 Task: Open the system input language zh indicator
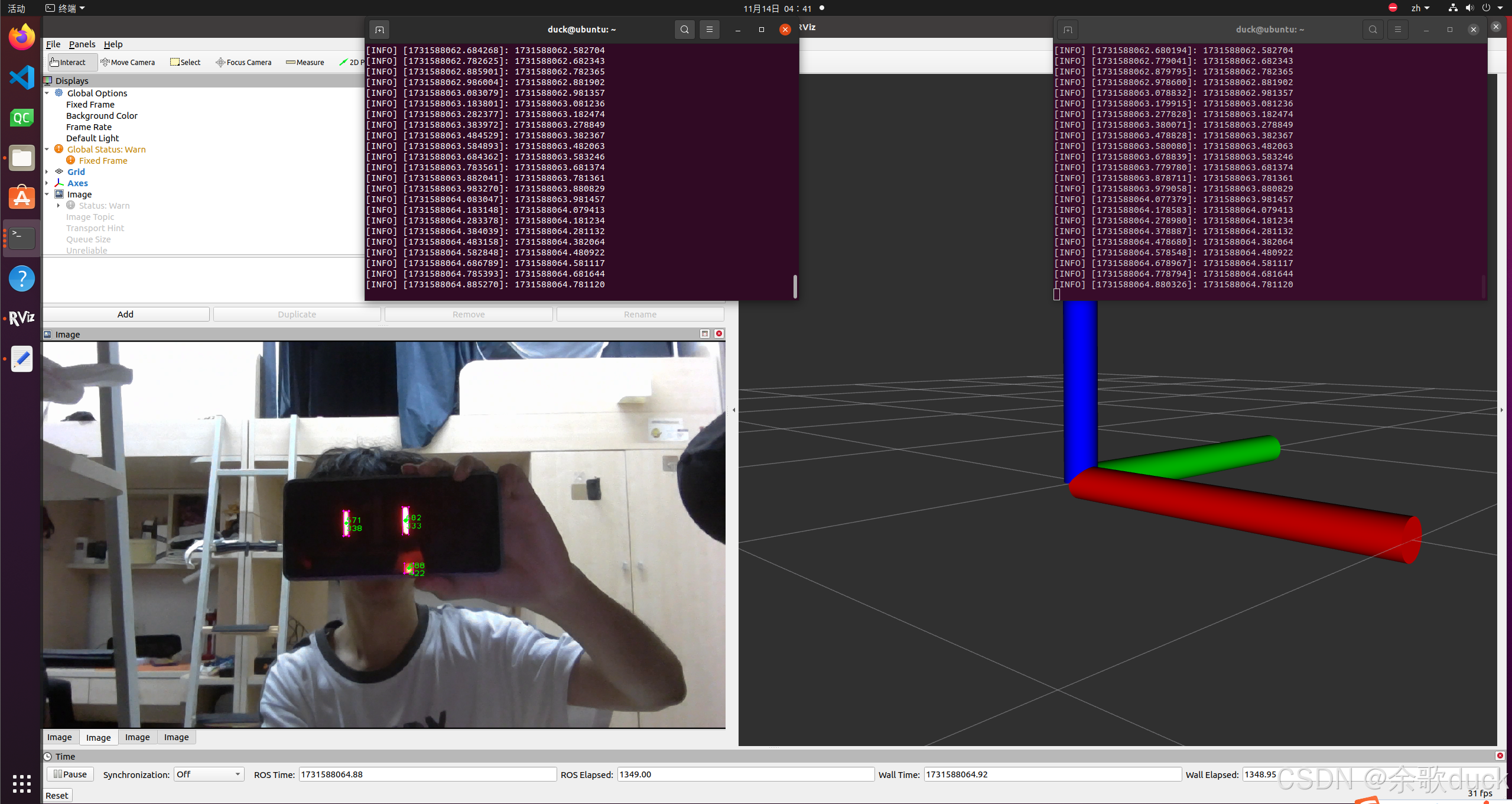(x=1419, y=8)
